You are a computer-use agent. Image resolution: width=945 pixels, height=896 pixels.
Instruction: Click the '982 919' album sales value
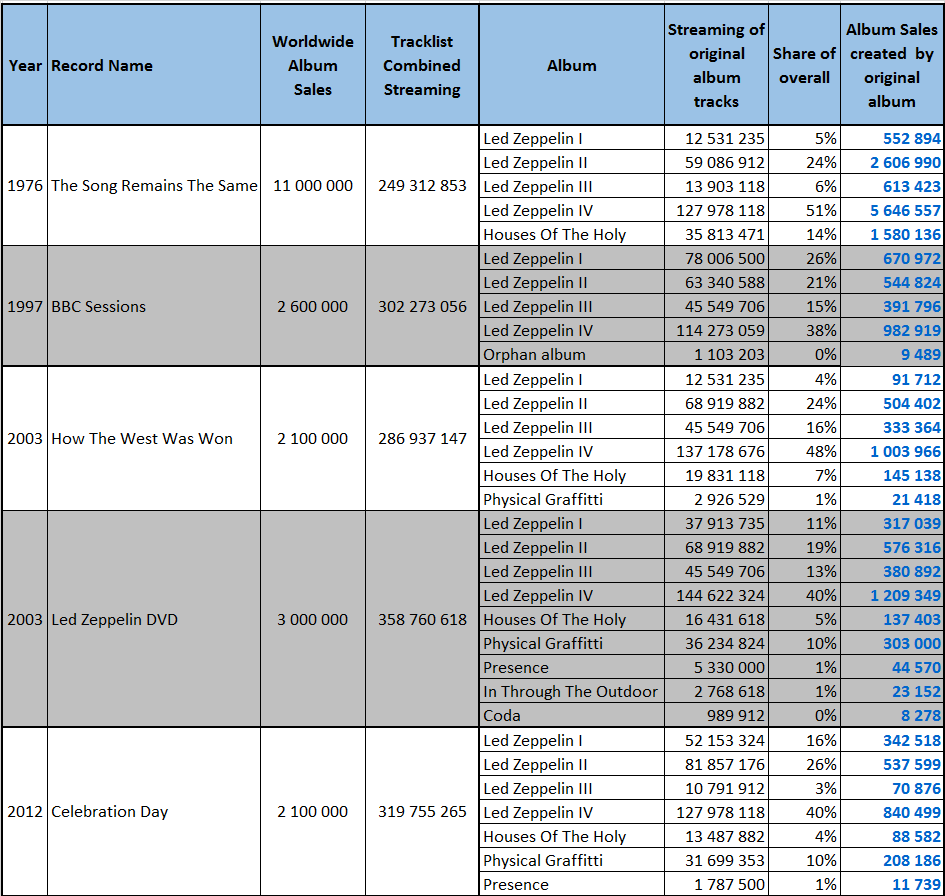point(892,330)
